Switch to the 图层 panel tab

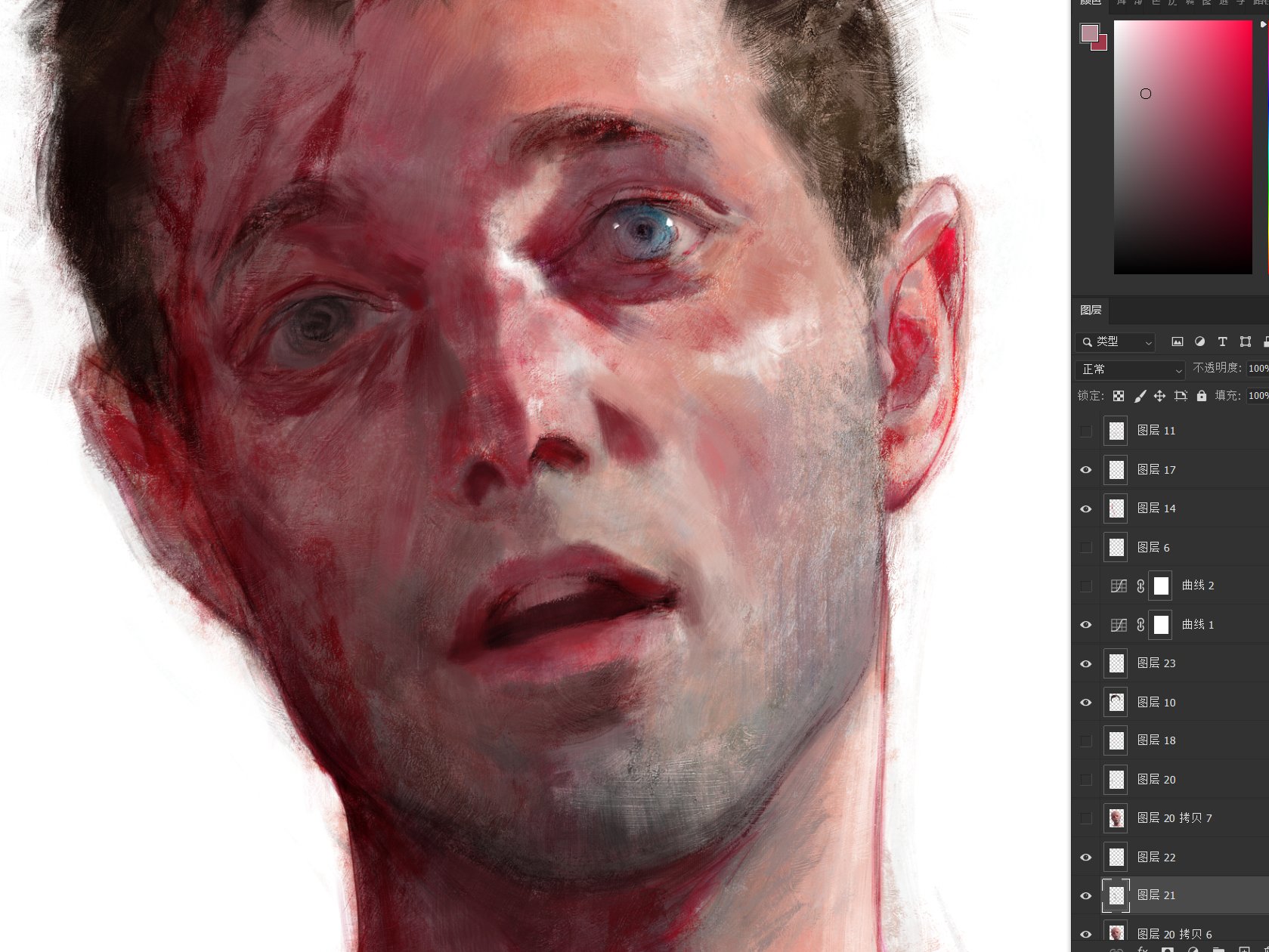pos(1091,310)
